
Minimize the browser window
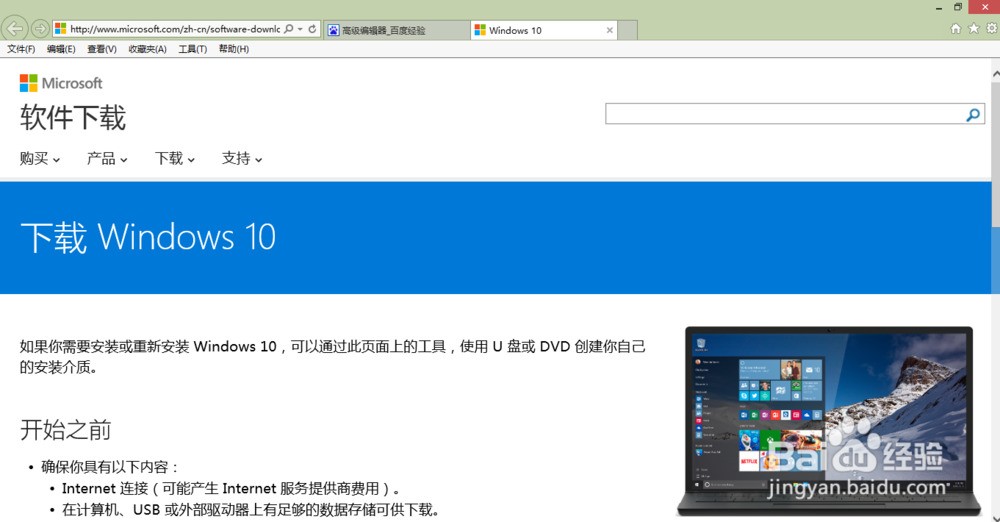pos(939,8)
